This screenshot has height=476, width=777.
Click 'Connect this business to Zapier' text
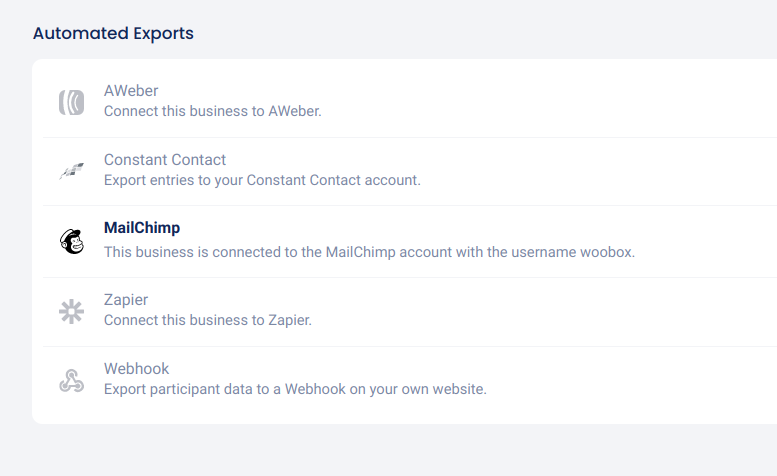(208, 321)
